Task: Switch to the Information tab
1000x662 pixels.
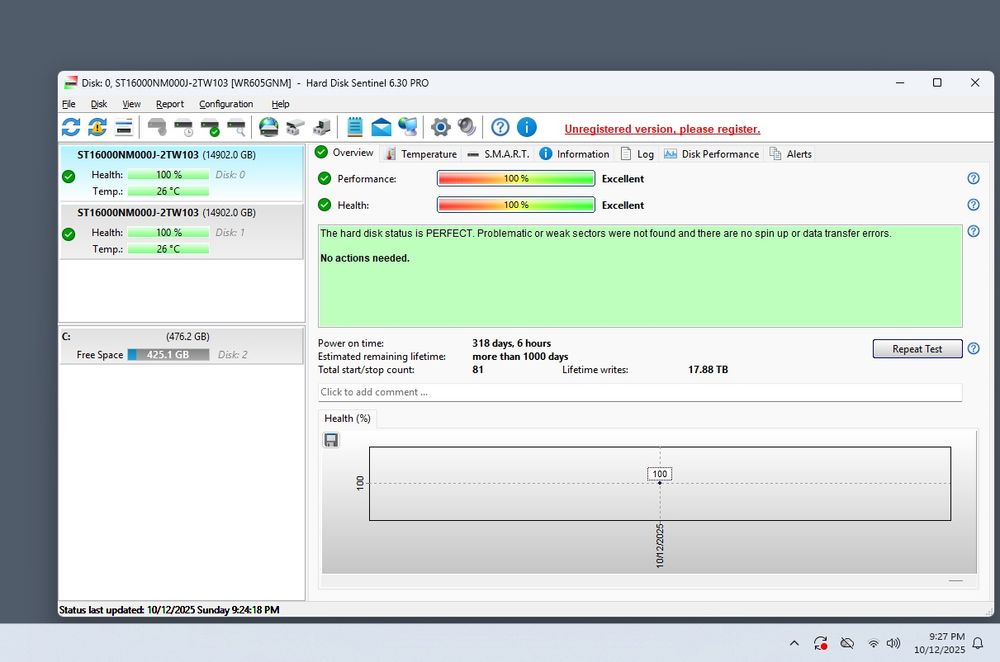Action: pyautogui.click(x=574, y=154)
